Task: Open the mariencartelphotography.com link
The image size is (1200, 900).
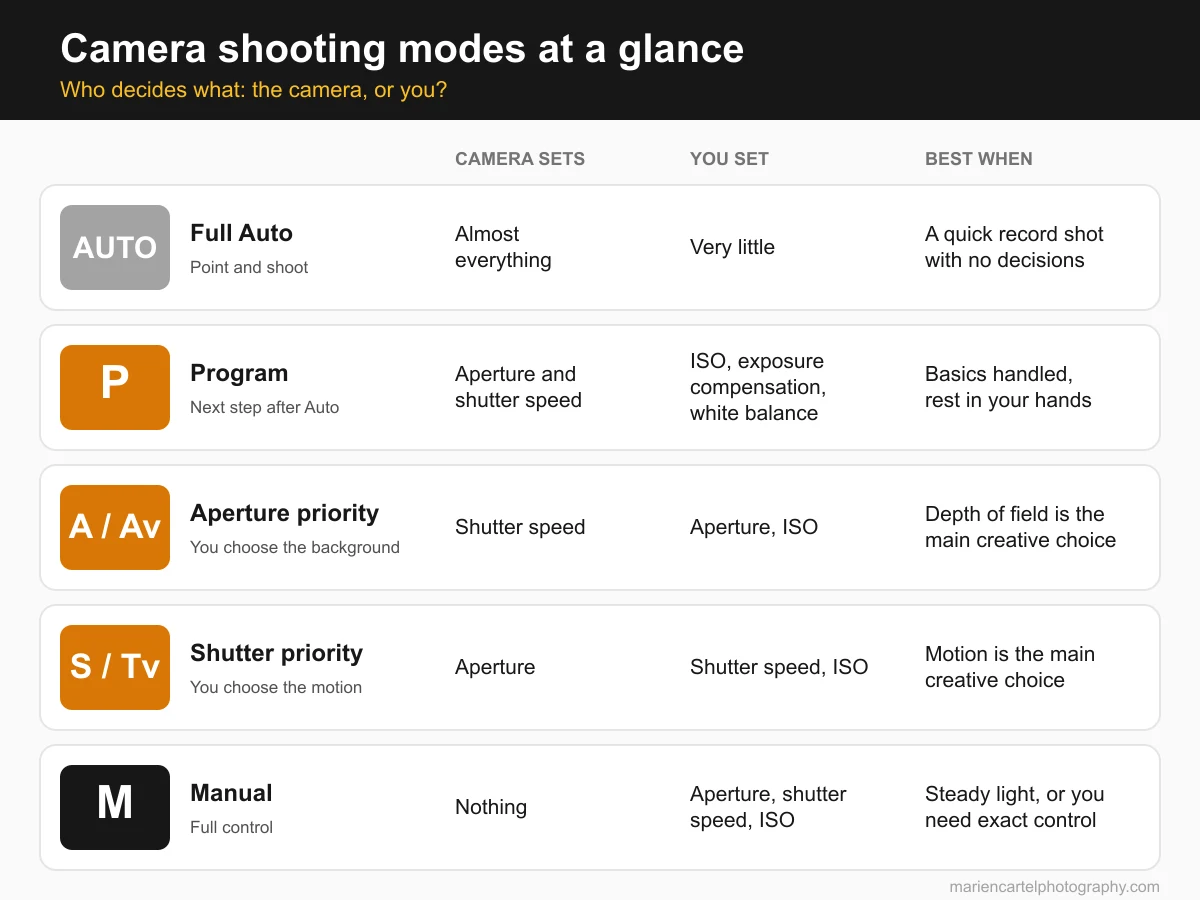Action: point(1055,886)
